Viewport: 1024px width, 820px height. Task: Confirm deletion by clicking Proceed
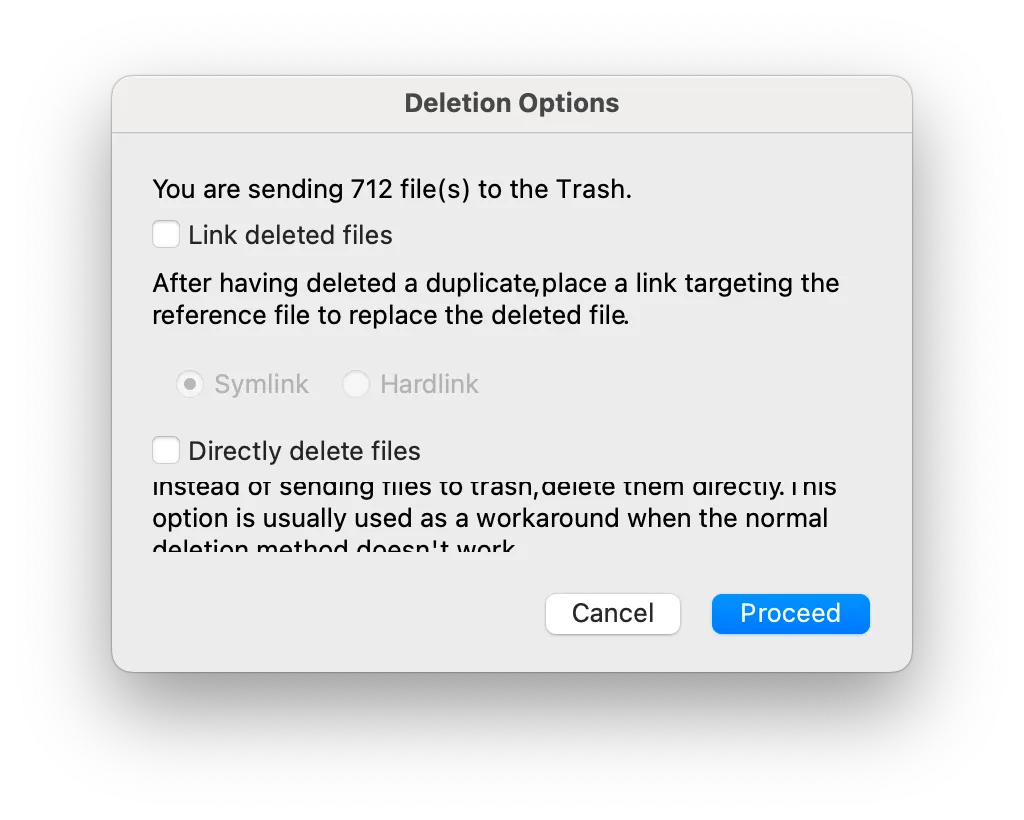click(x=790, y=613)
